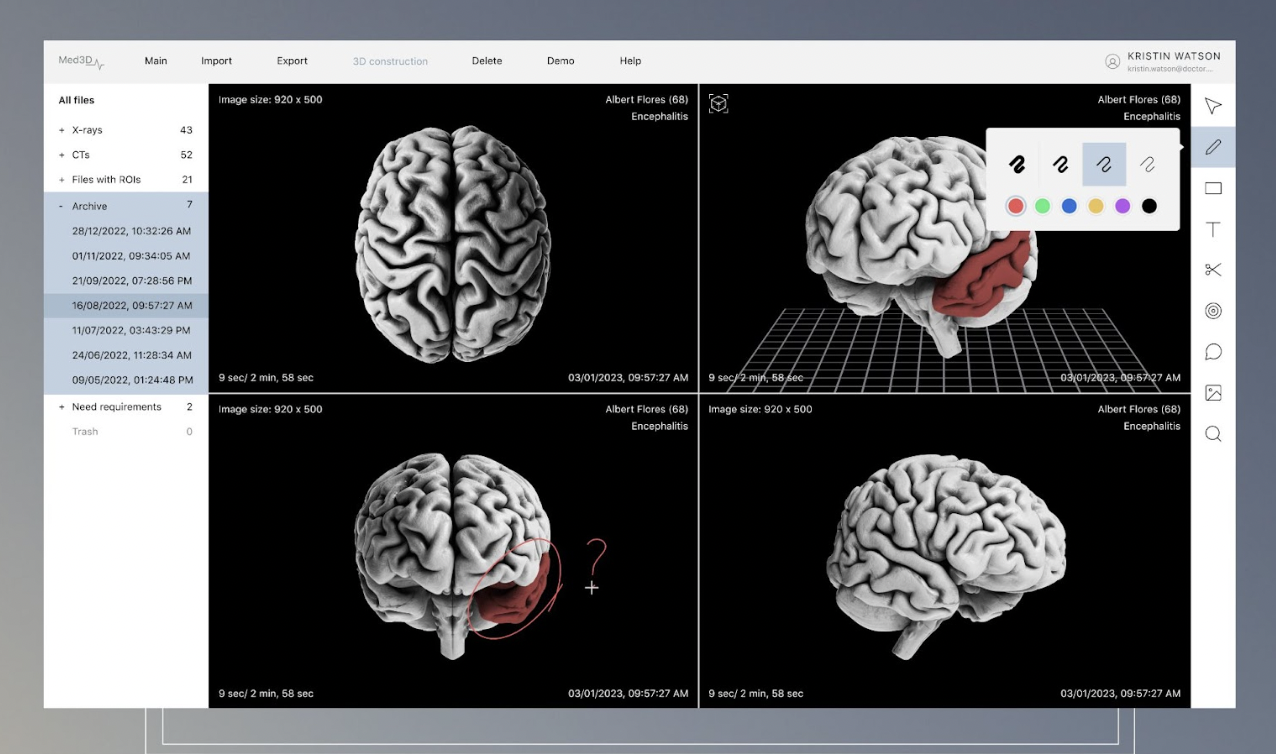Open the comment bubble tool

1213,352
